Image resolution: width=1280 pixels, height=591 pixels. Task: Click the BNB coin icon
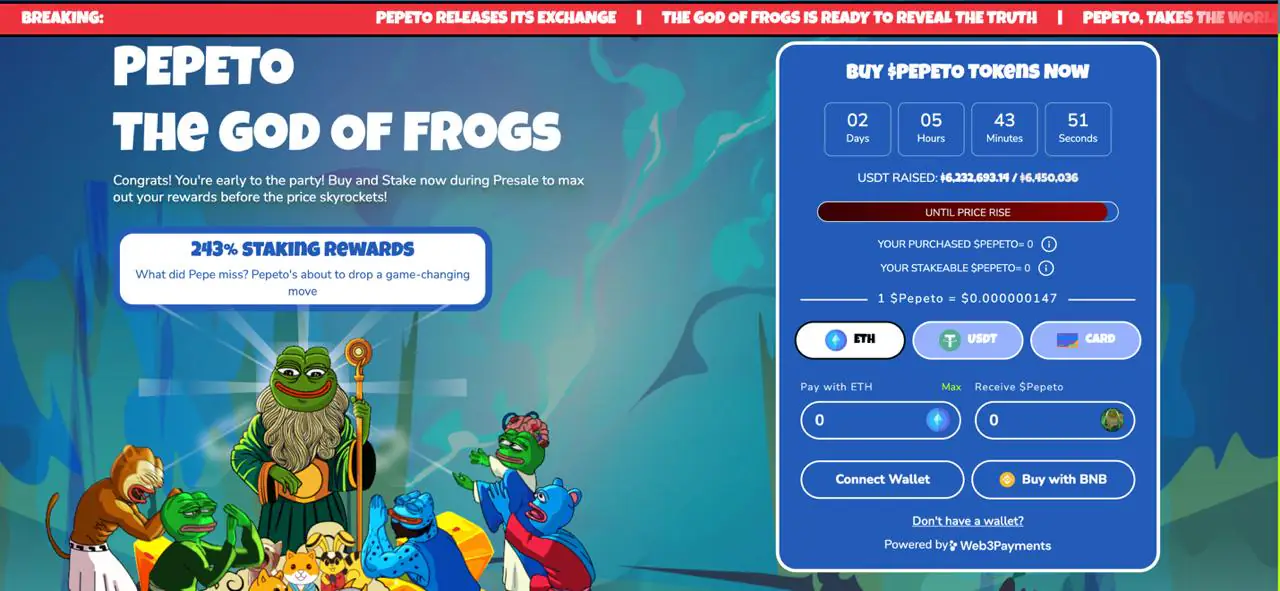(1007, 480)
